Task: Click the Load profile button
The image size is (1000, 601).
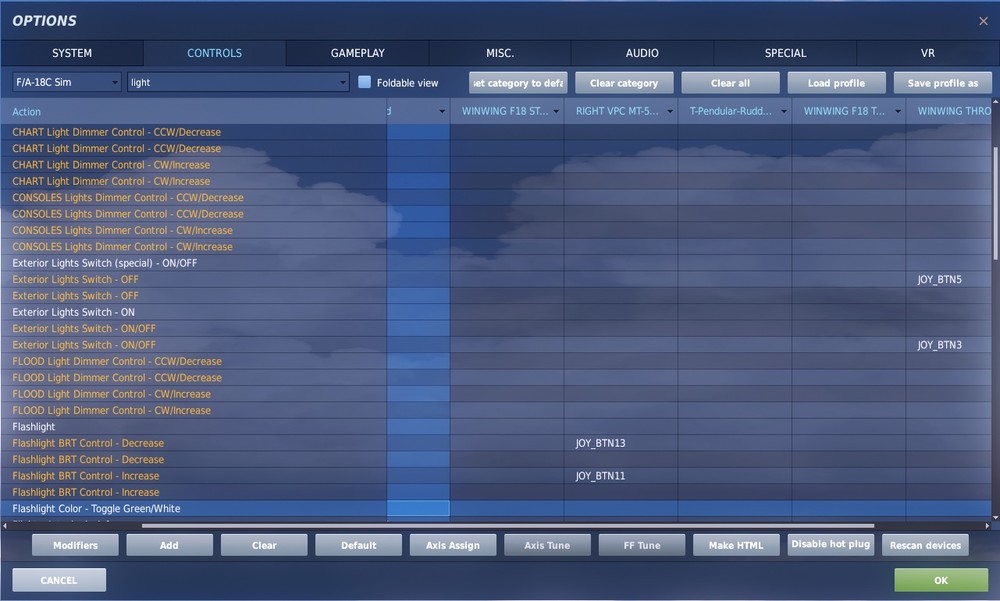Action: (x=836, y=83)
